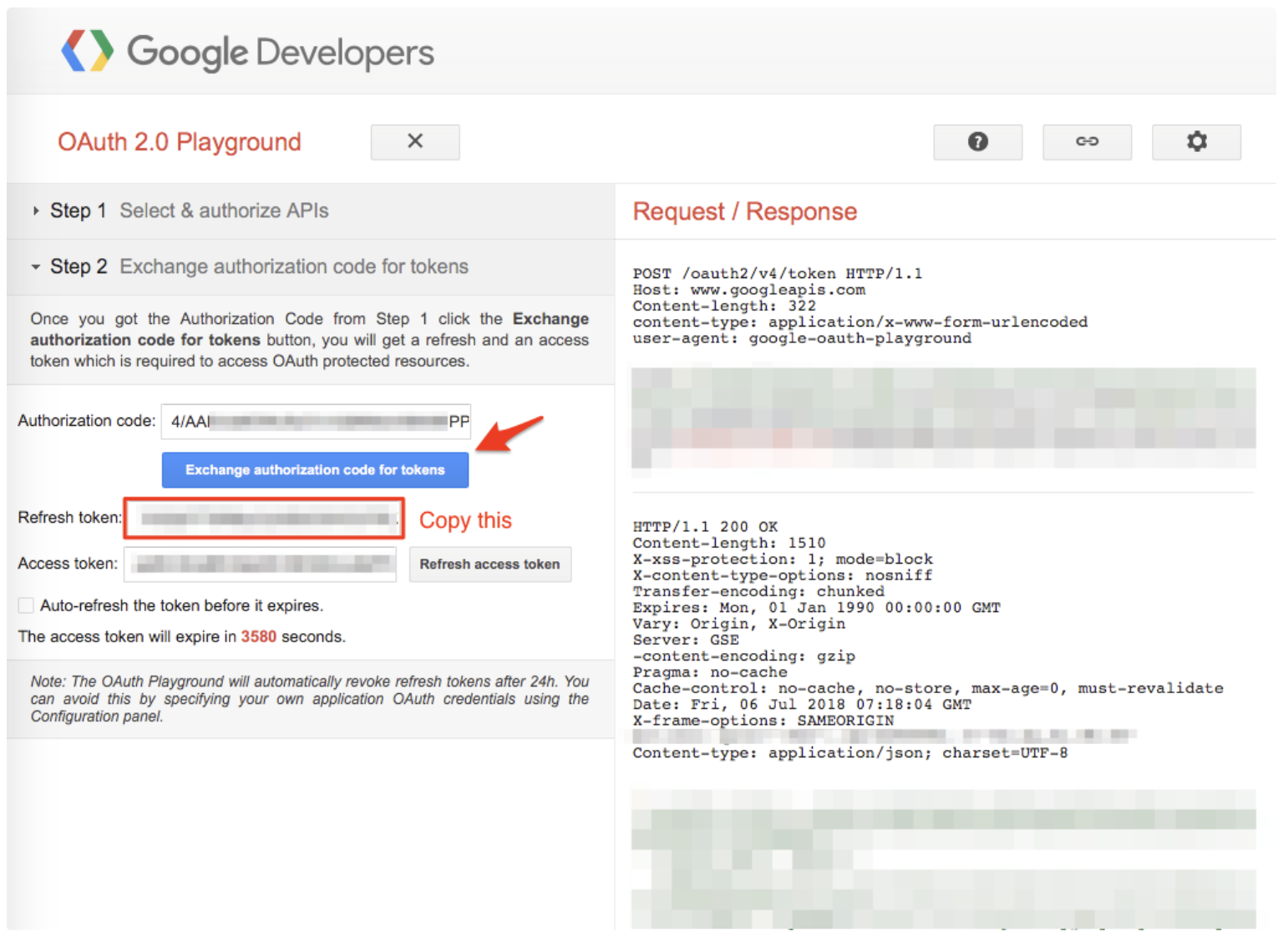Open the settings gear configuration panel

click(x=1196, y=142)
